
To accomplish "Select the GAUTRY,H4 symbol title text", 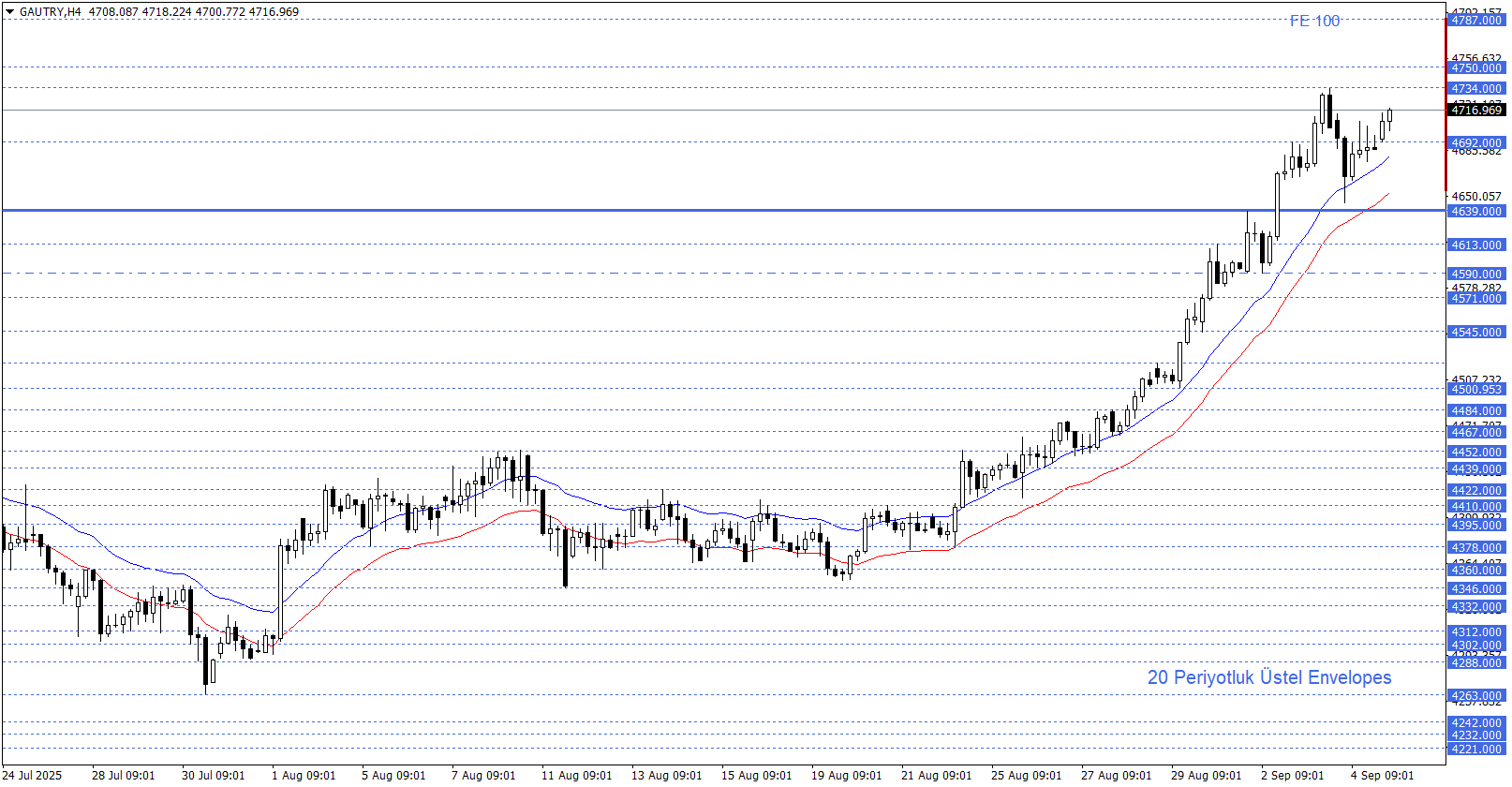I will pyautogui.click(x=51, y=12).
